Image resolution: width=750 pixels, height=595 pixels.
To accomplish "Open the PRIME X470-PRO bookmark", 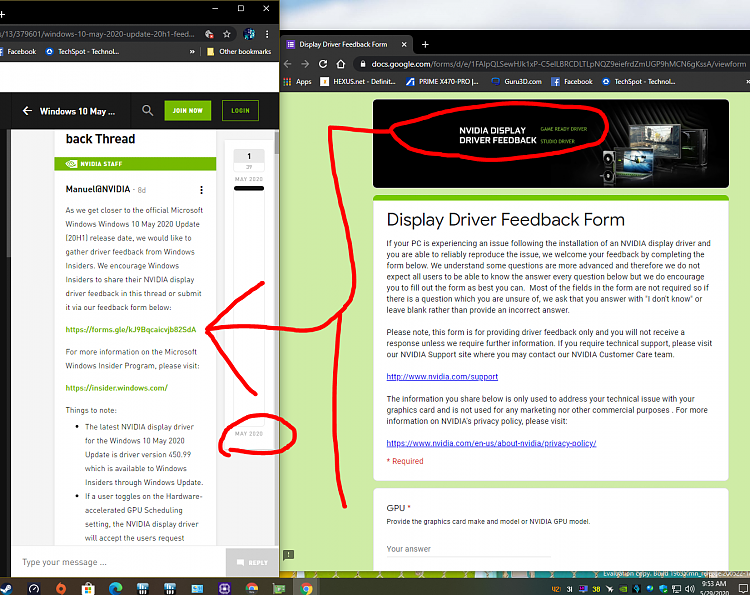I will point(442,82).
